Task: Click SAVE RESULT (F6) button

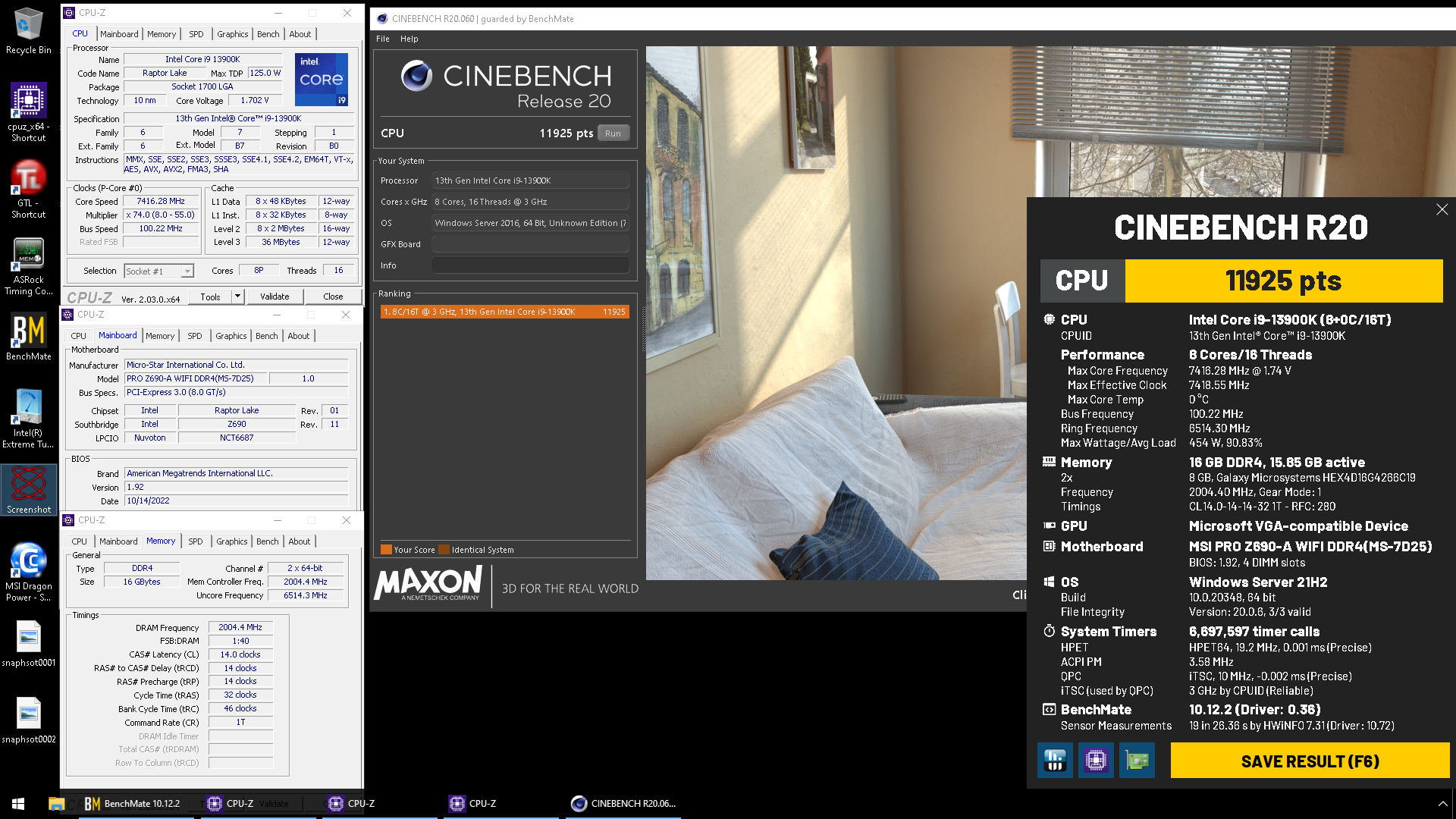Action: 1310,761
